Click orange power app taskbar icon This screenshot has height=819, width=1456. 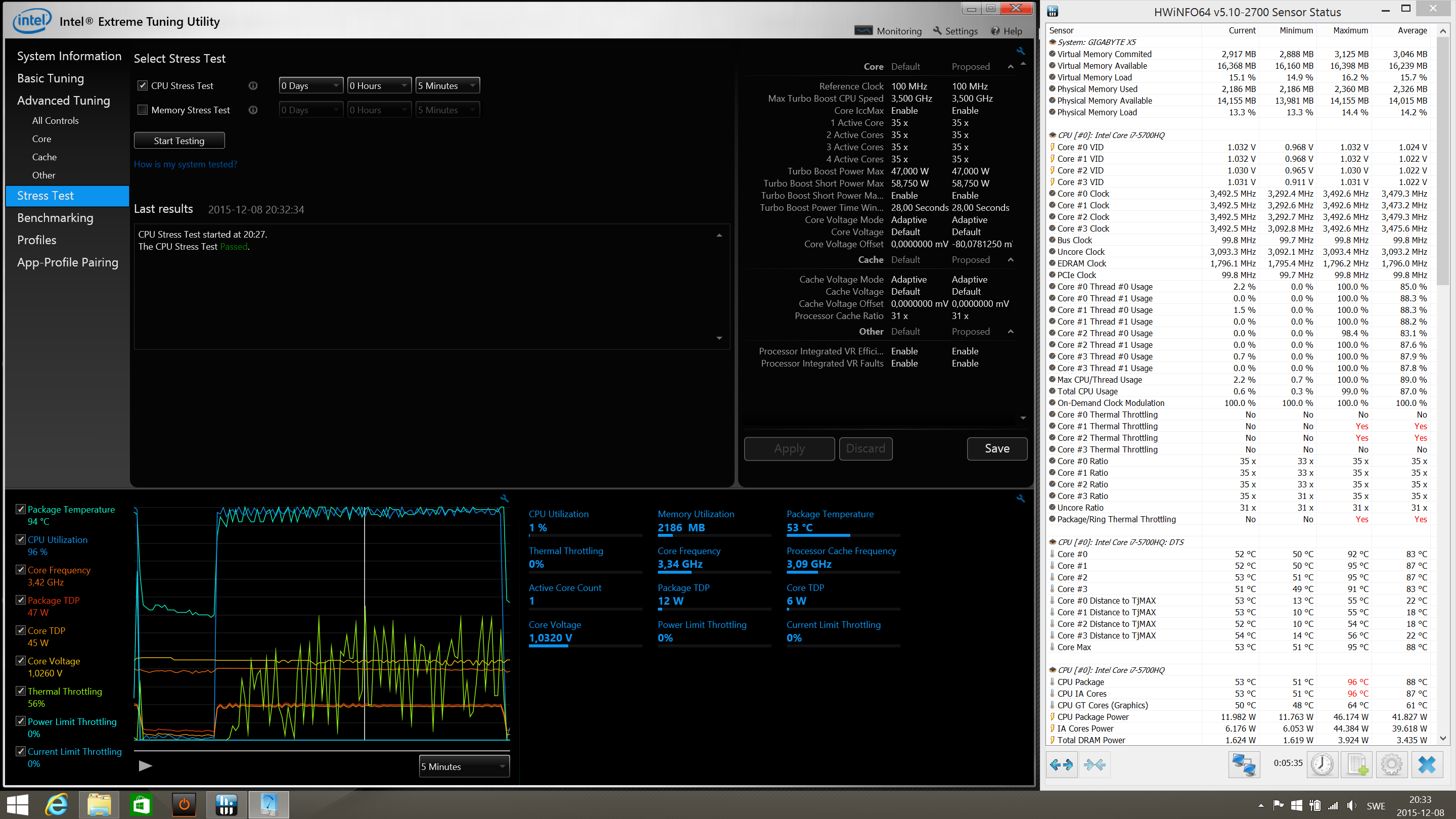pyautogui.click(x=184, y=805)
